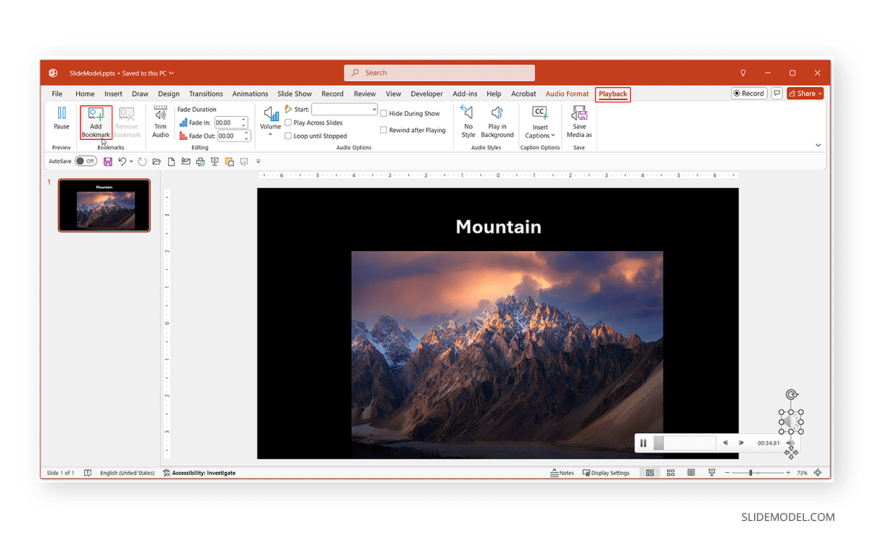870x539 pixels.
Task: Select the Playback tab
Action: point(613,94)
